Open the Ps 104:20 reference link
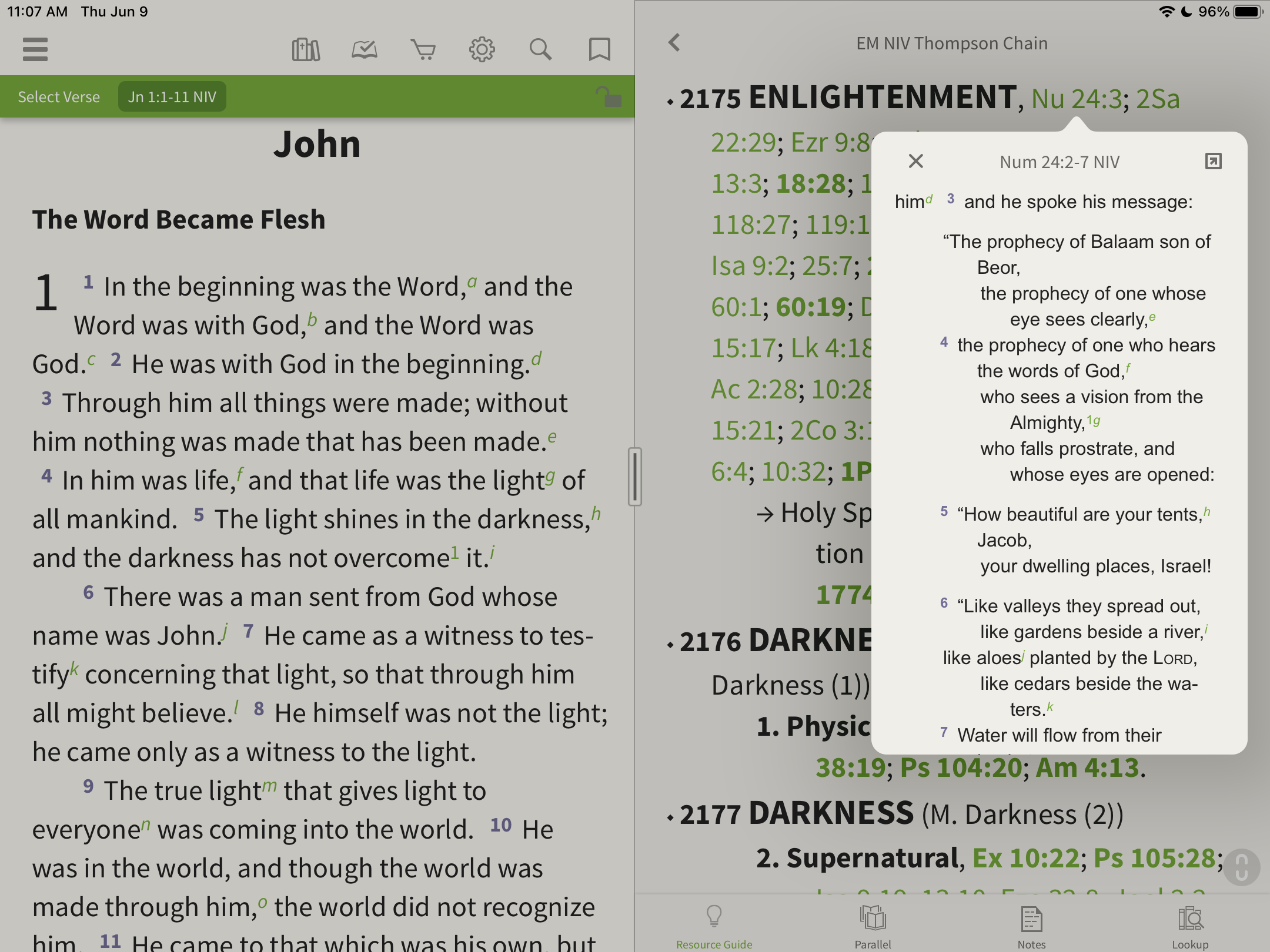Image resolution: width=1270 pixels, height=952 pixels. 961,767
